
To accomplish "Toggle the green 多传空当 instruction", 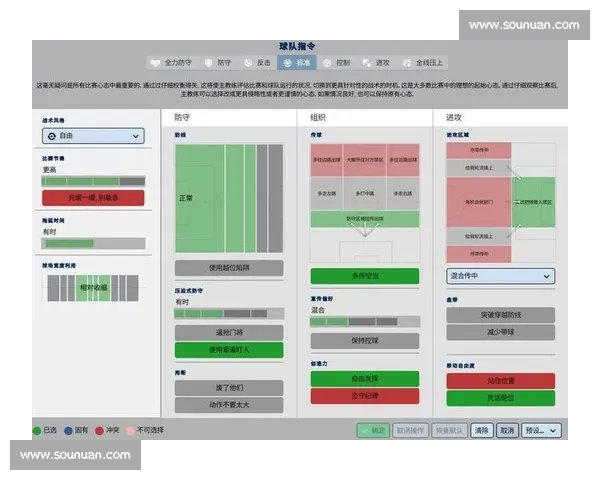I will pos(365,276).
